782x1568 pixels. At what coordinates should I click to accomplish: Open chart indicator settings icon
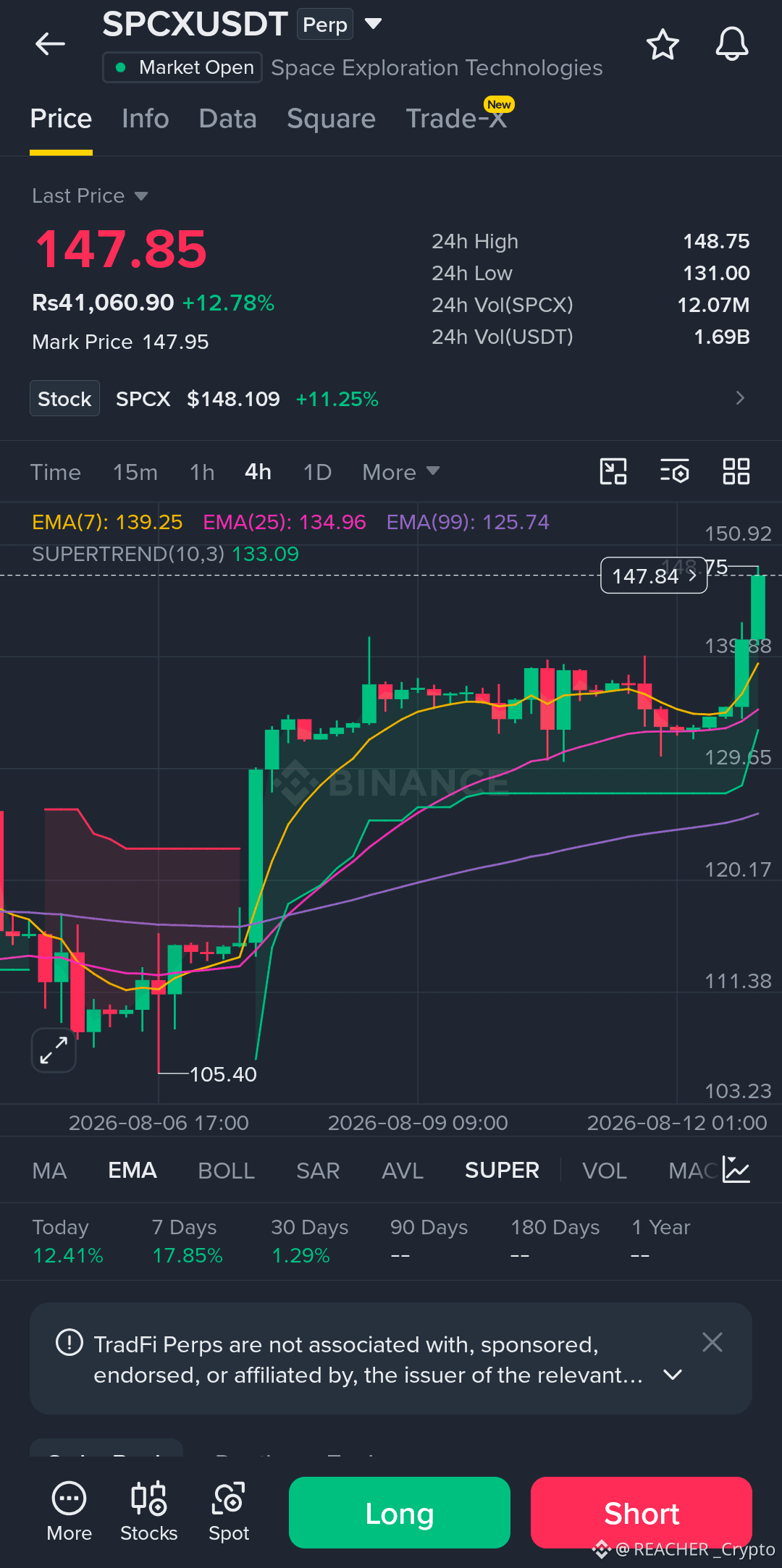click(675, 472)
